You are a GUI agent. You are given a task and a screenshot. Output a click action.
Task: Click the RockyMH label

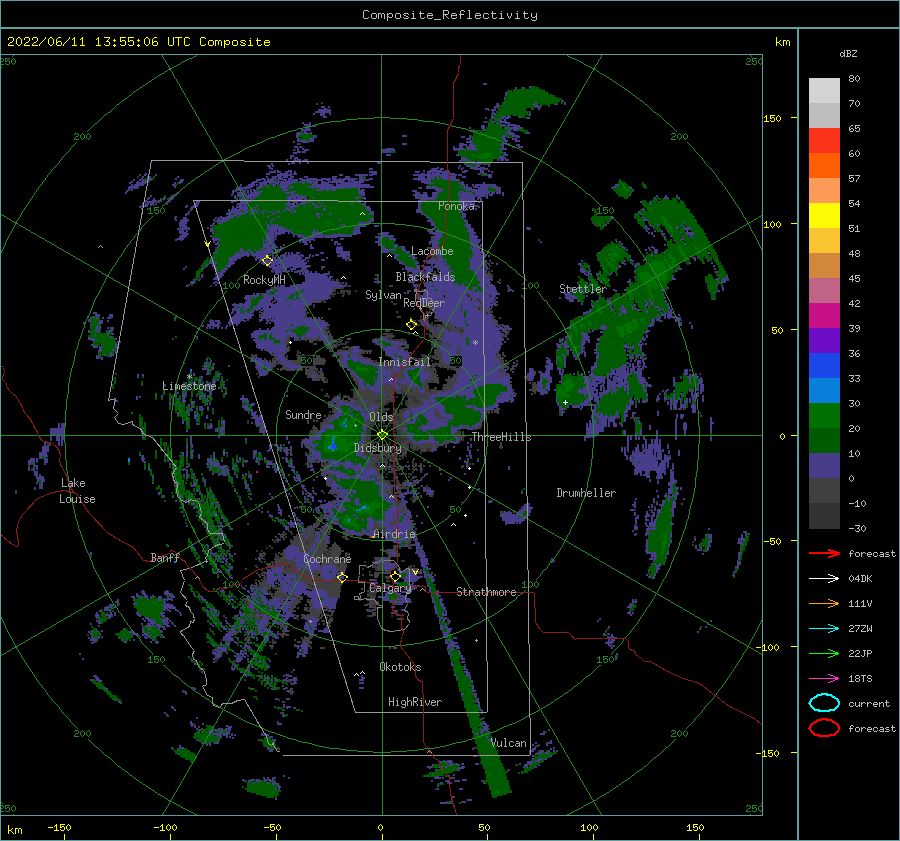[265, 280]
